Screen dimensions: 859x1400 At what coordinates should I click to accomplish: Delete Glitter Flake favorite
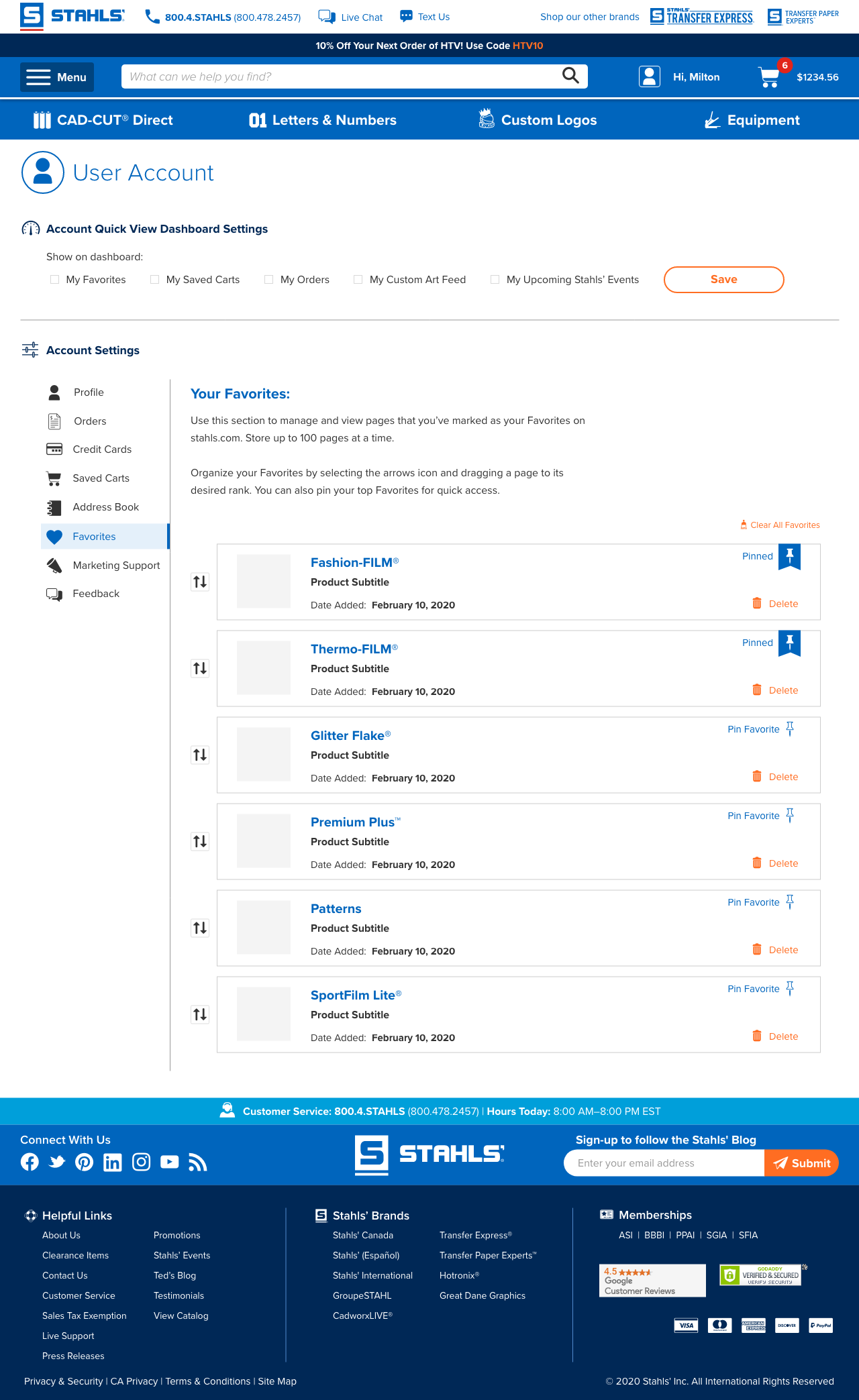click(x=775, y=777)
